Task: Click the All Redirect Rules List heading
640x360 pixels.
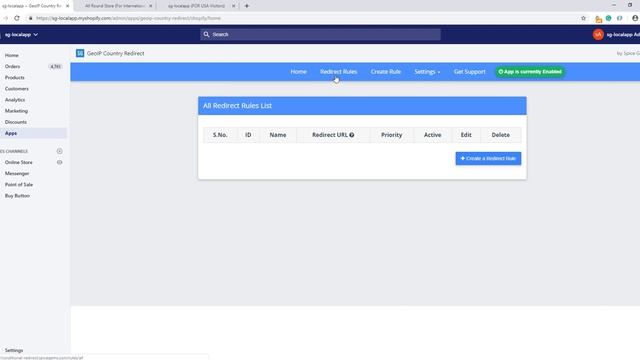Action: click(237, 106)
